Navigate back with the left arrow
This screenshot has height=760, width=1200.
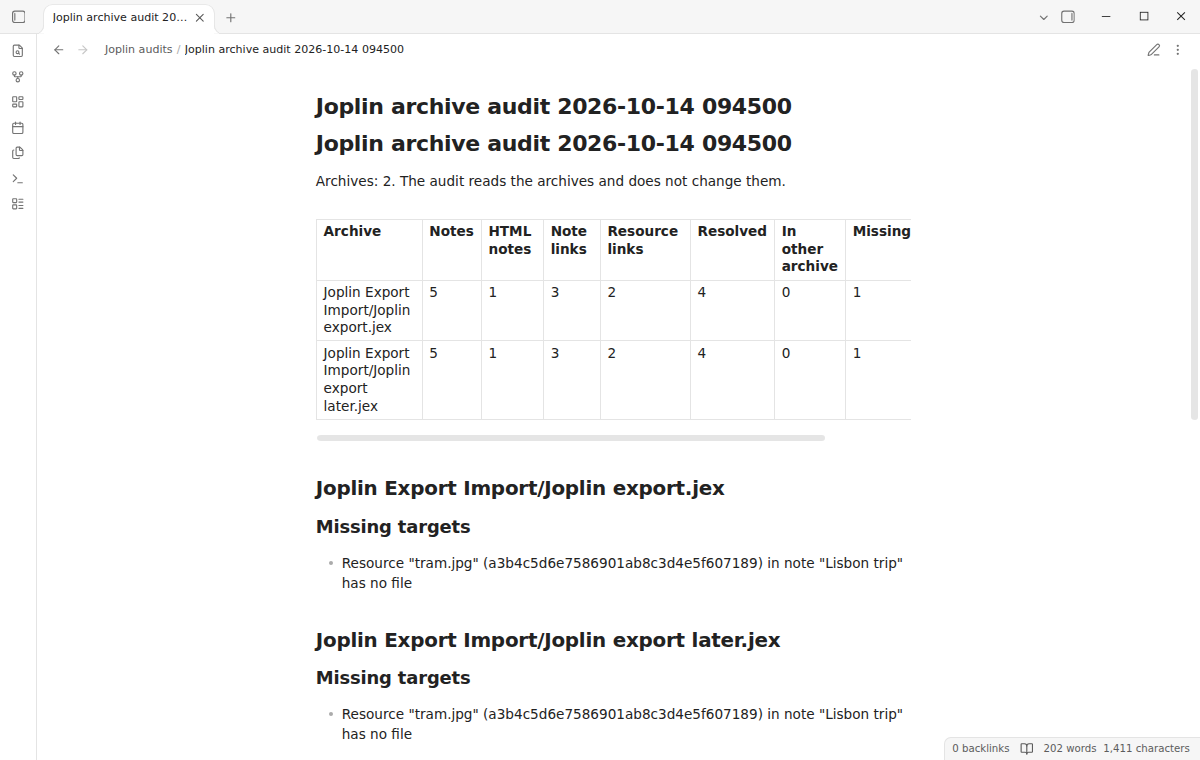point(58,49)
